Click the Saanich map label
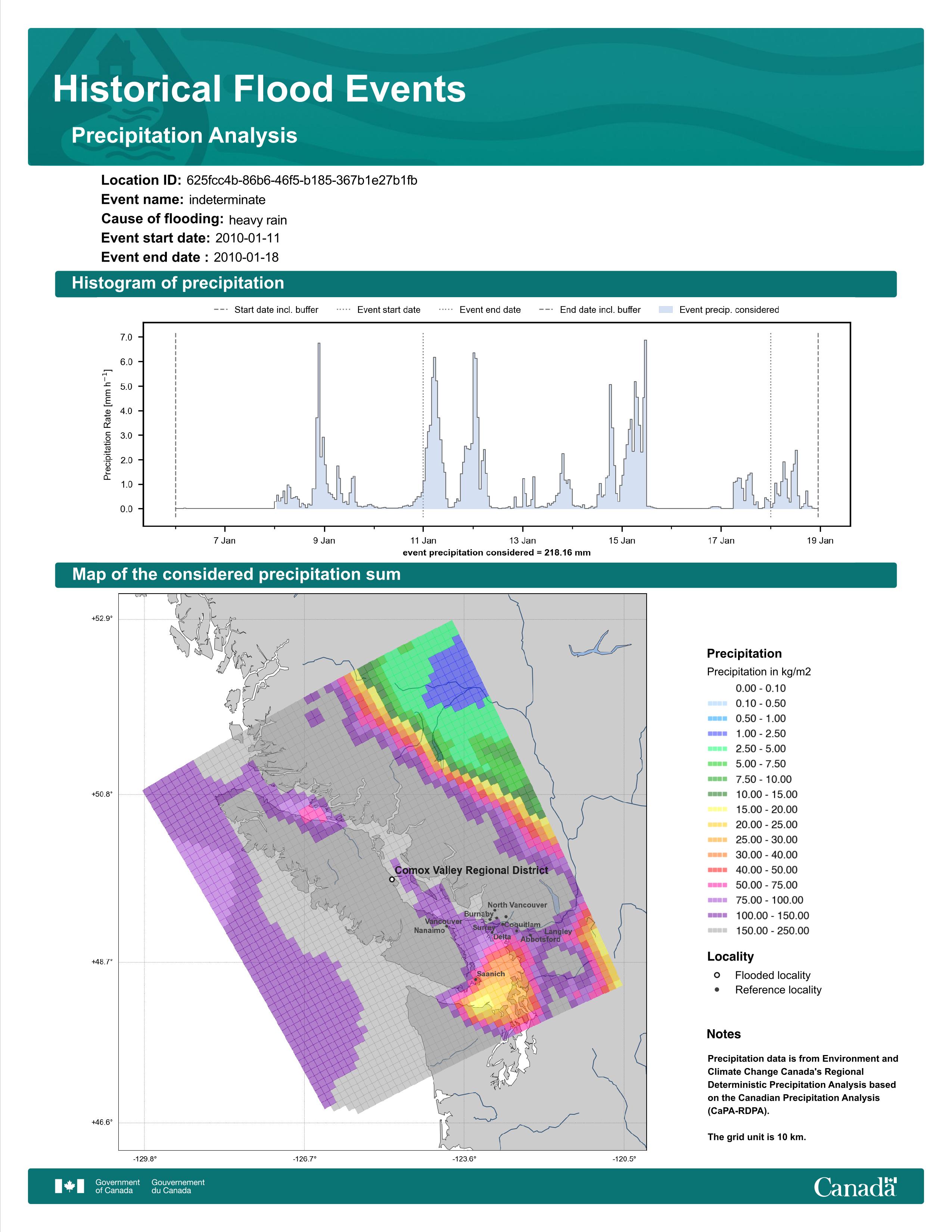Screen dimensions: 952x1232 [x=491, y=974]
